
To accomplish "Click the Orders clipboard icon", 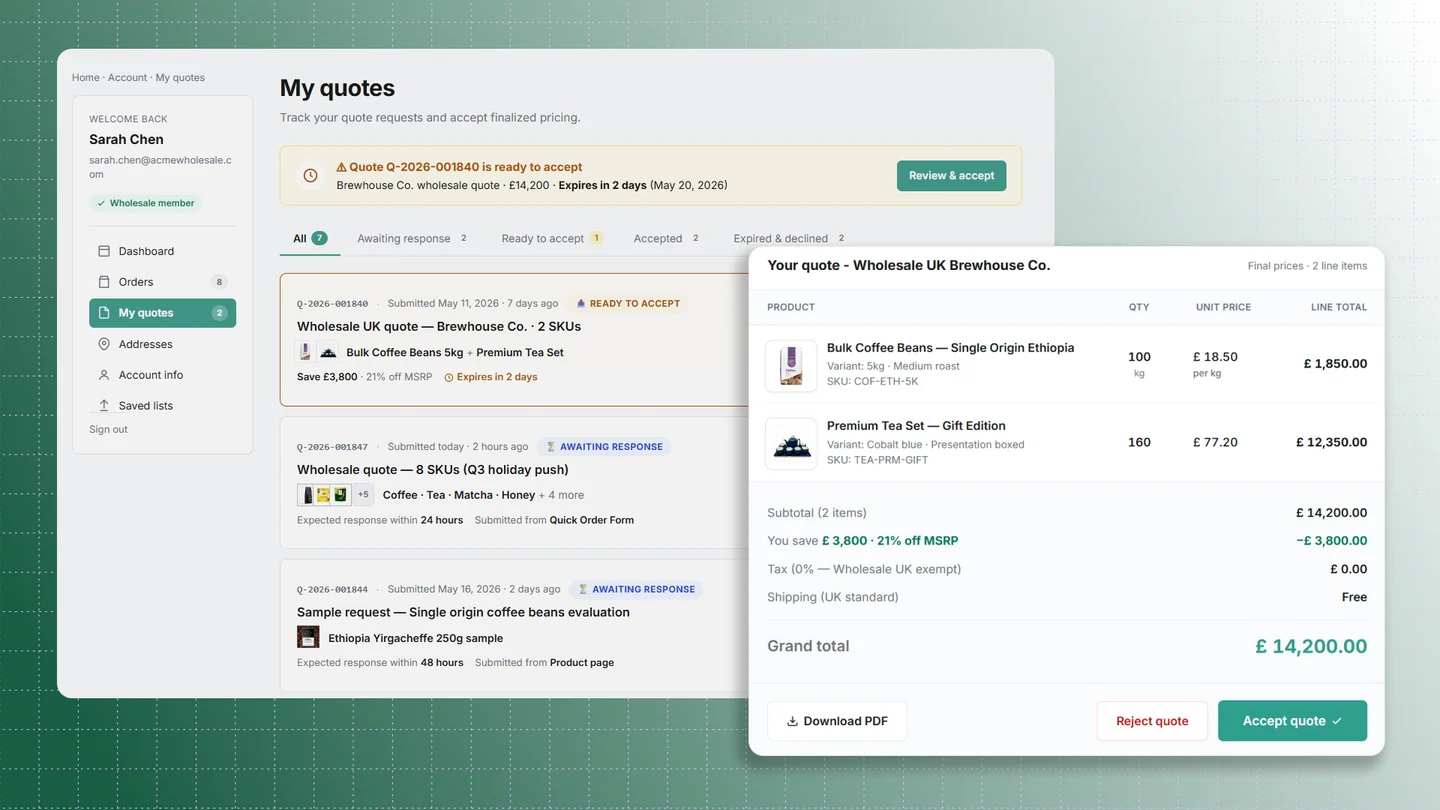I will coord(104,282).
